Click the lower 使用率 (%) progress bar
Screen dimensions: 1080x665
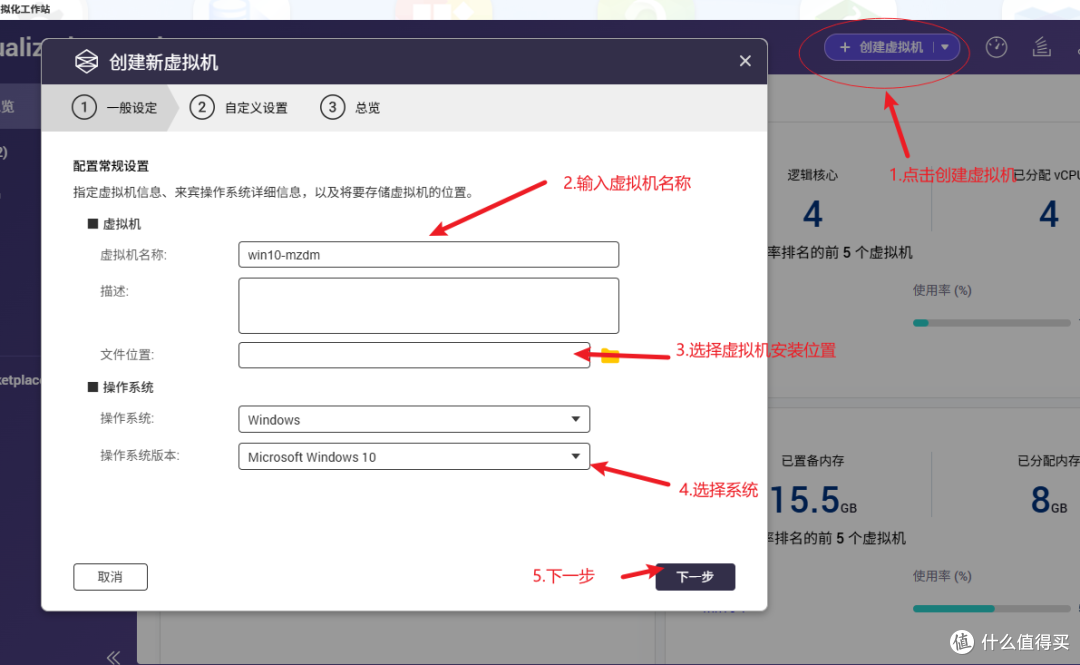pyautogui.click(x=991, y=608)
